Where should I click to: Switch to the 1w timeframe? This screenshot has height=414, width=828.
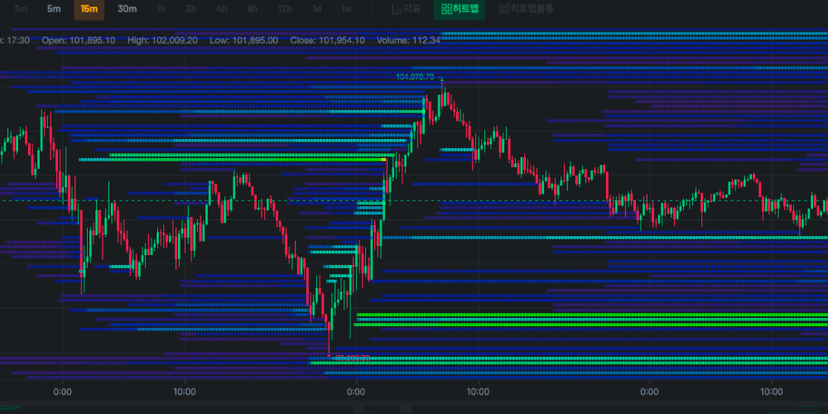347,9
